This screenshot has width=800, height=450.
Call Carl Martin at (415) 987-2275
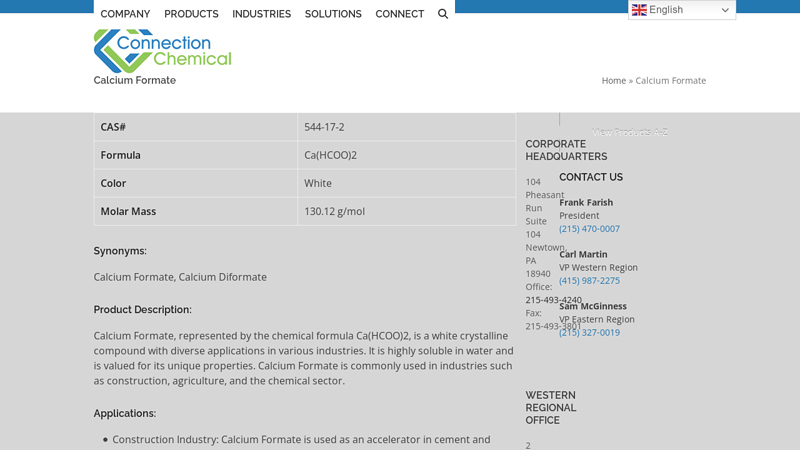pyautogui.click(x=589, y=281)
